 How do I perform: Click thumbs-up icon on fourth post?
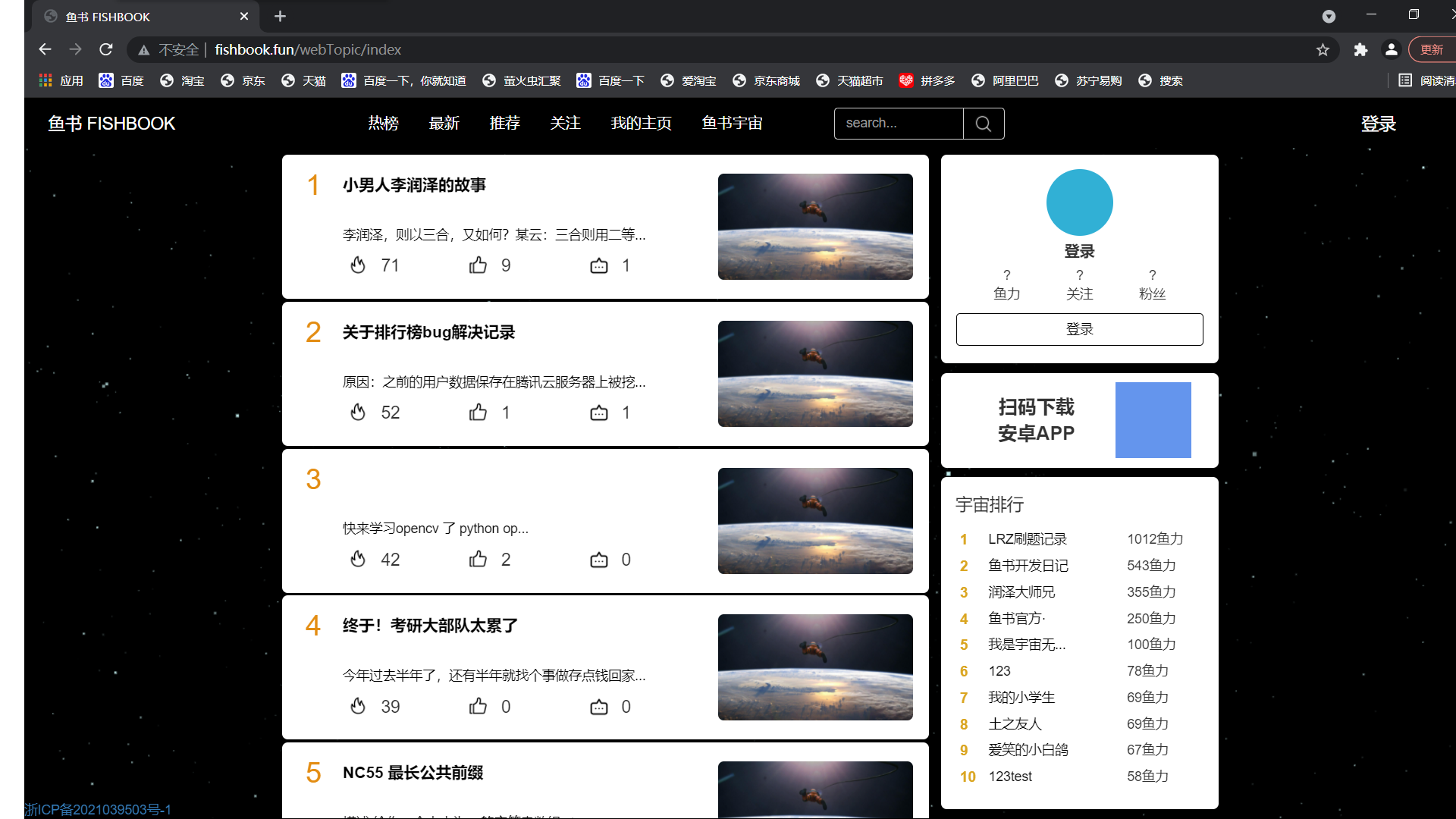pyautogui.click(x=478, y=707)
